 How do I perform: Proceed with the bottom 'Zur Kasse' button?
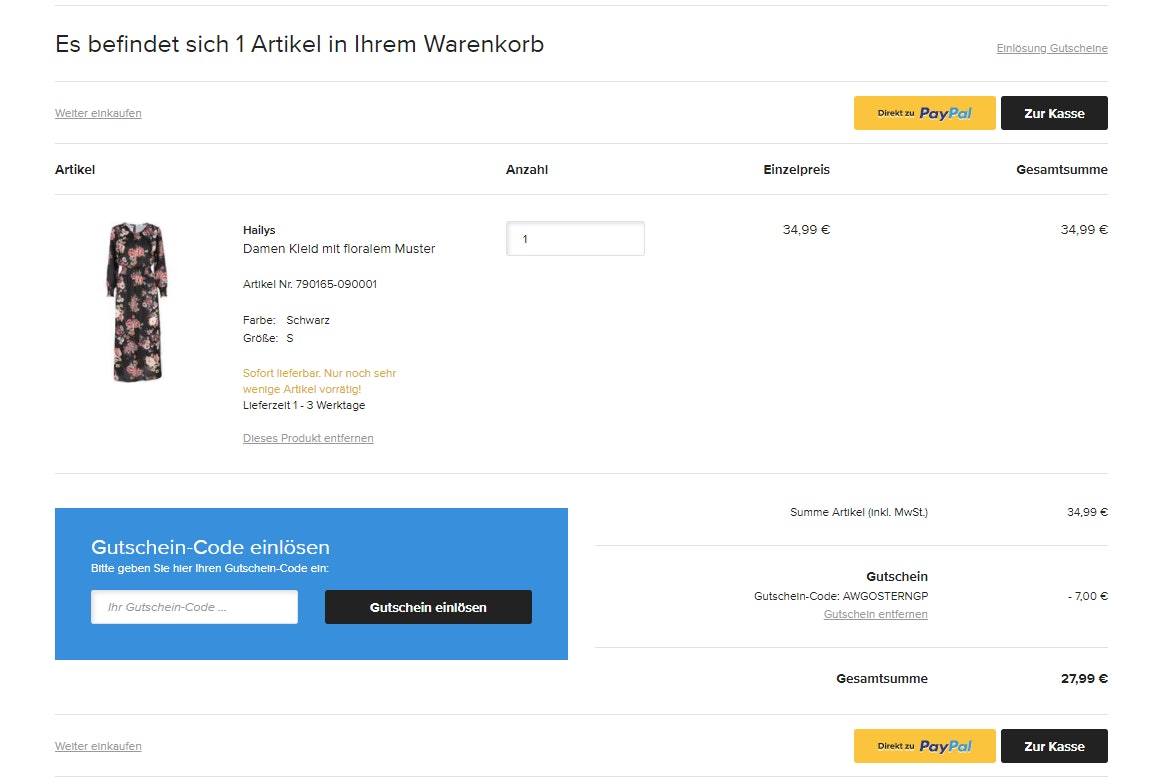pos(1054,746)
